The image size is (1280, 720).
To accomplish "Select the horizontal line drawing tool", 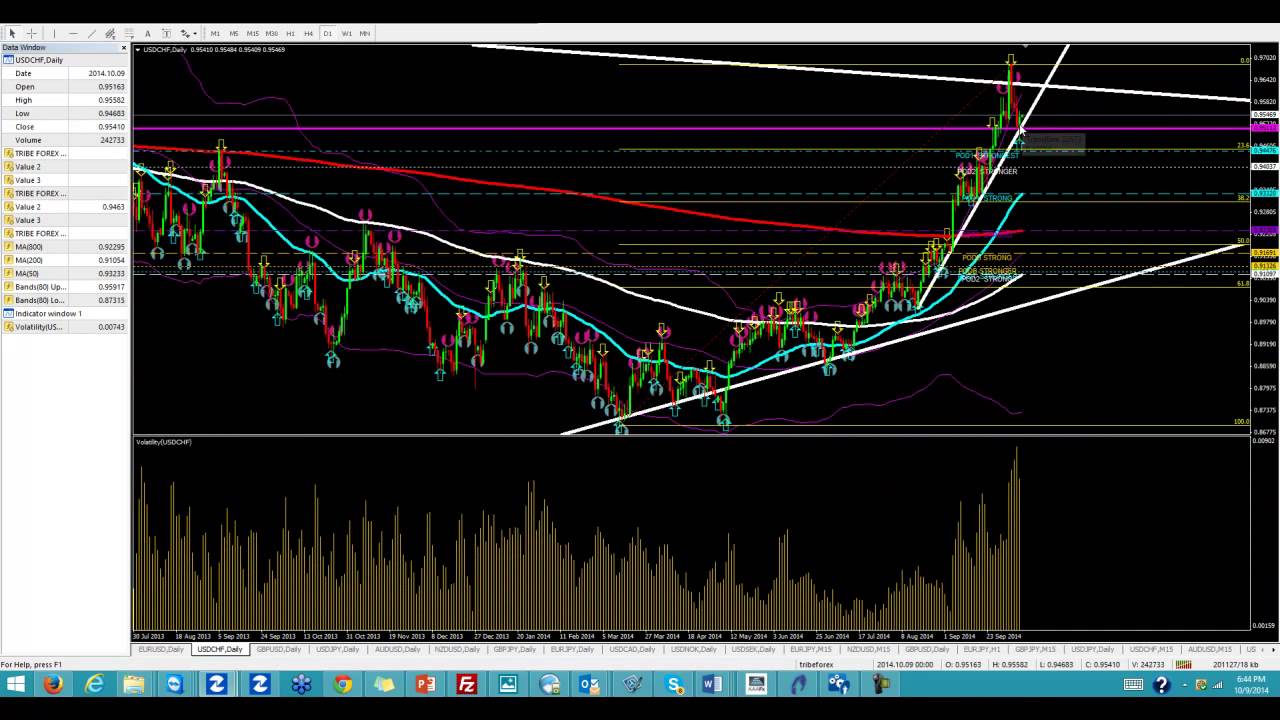I will [x=73, y=33].
